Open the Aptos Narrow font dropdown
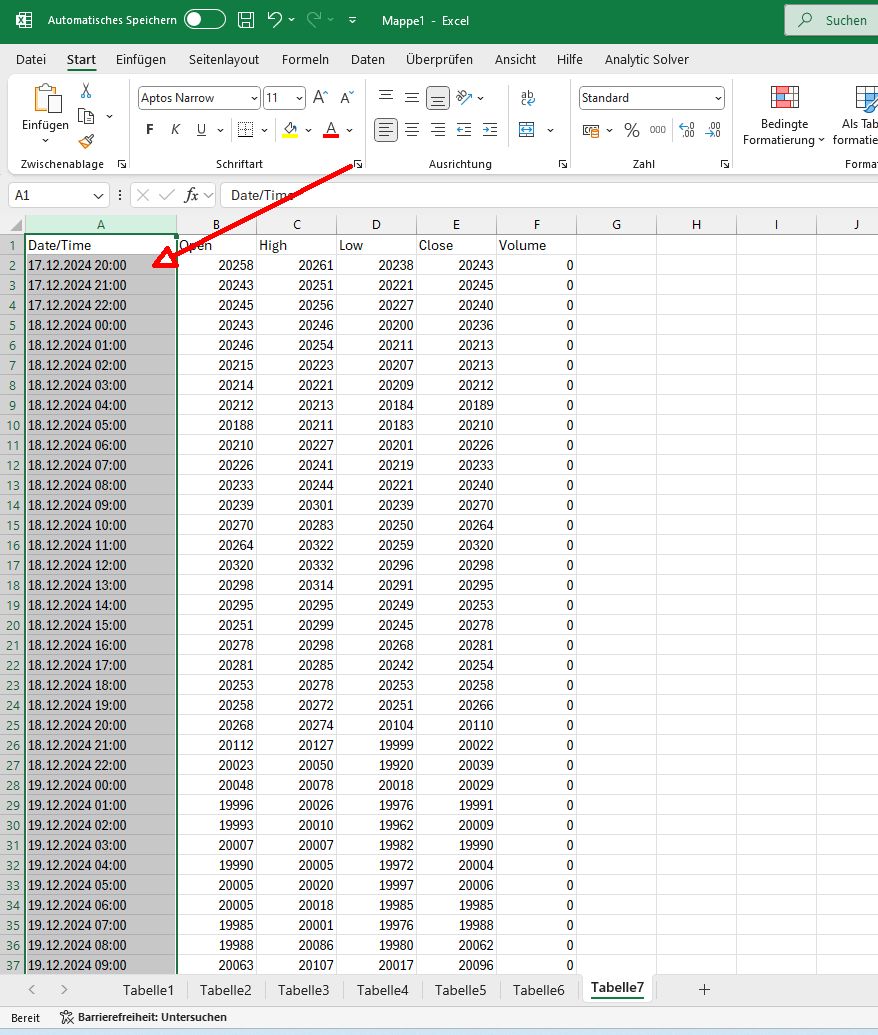This screenshot has width=878, height=1035. click(253, 98)
